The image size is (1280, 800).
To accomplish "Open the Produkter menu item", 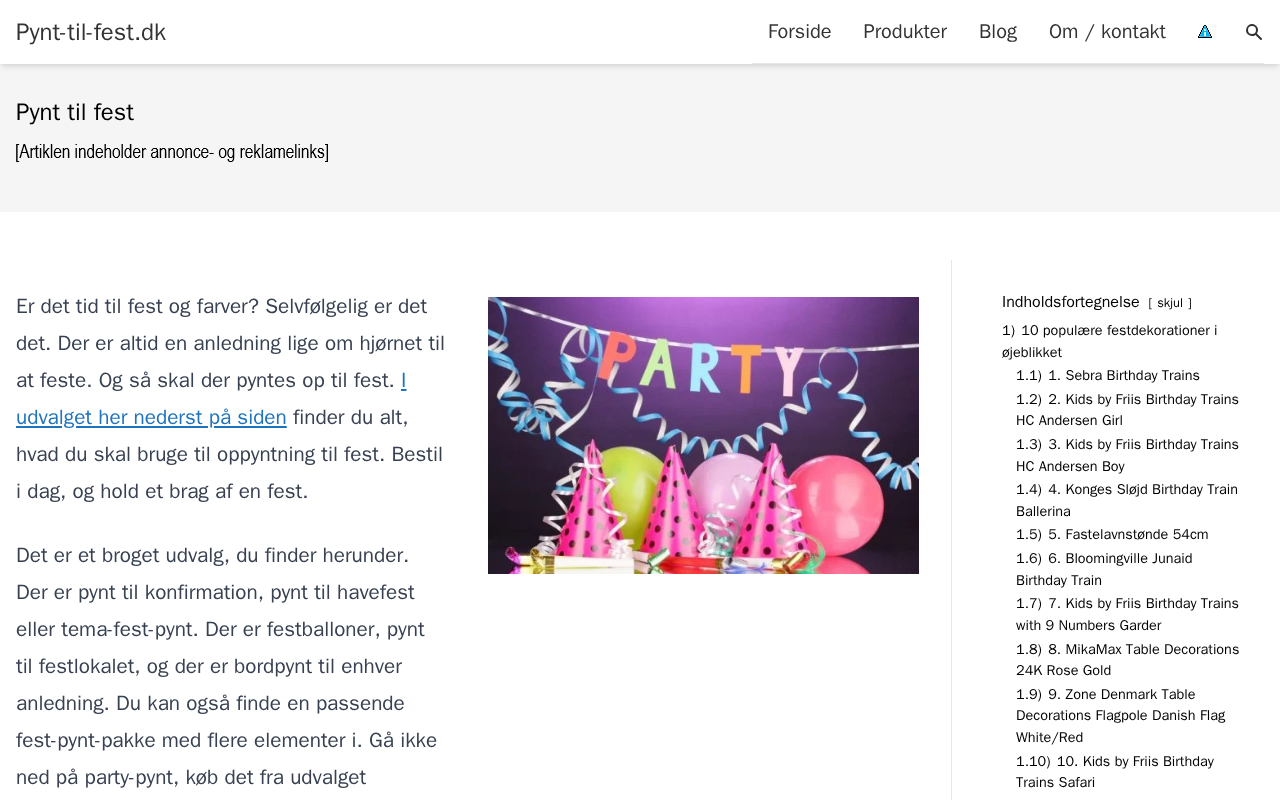I will point(905,32).
